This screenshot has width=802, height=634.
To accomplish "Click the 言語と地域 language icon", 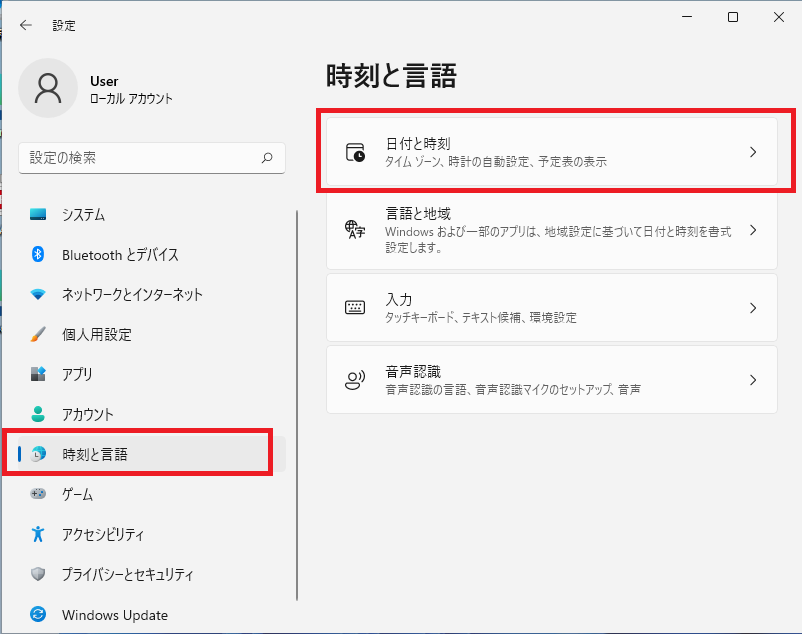I will tap(355, 230).
